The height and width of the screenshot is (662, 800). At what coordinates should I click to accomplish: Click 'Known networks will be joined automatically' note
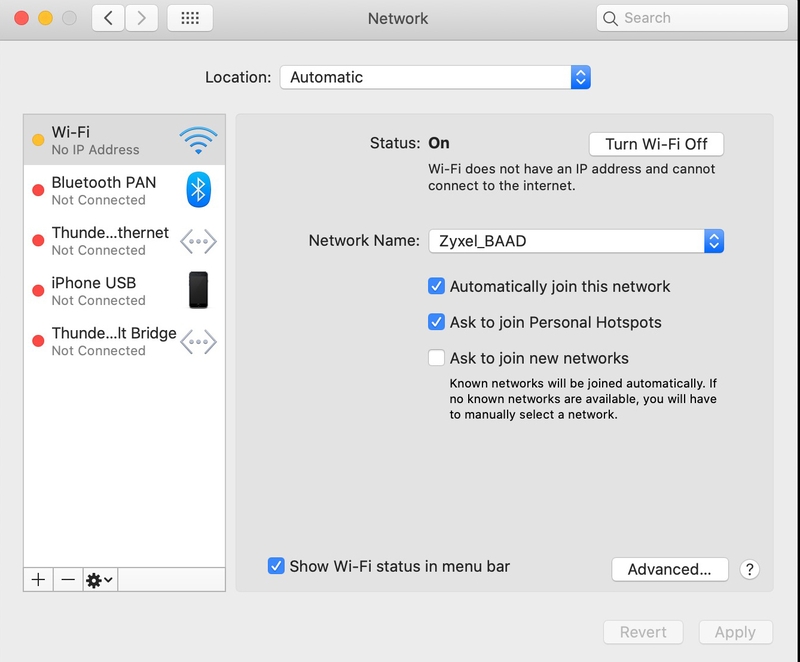click(x=583, y=399)
